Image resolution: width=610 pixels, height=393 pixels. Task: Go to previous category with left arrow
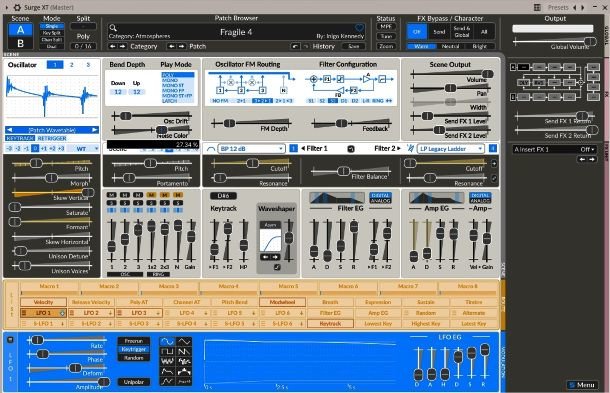(x=113, y=46)
